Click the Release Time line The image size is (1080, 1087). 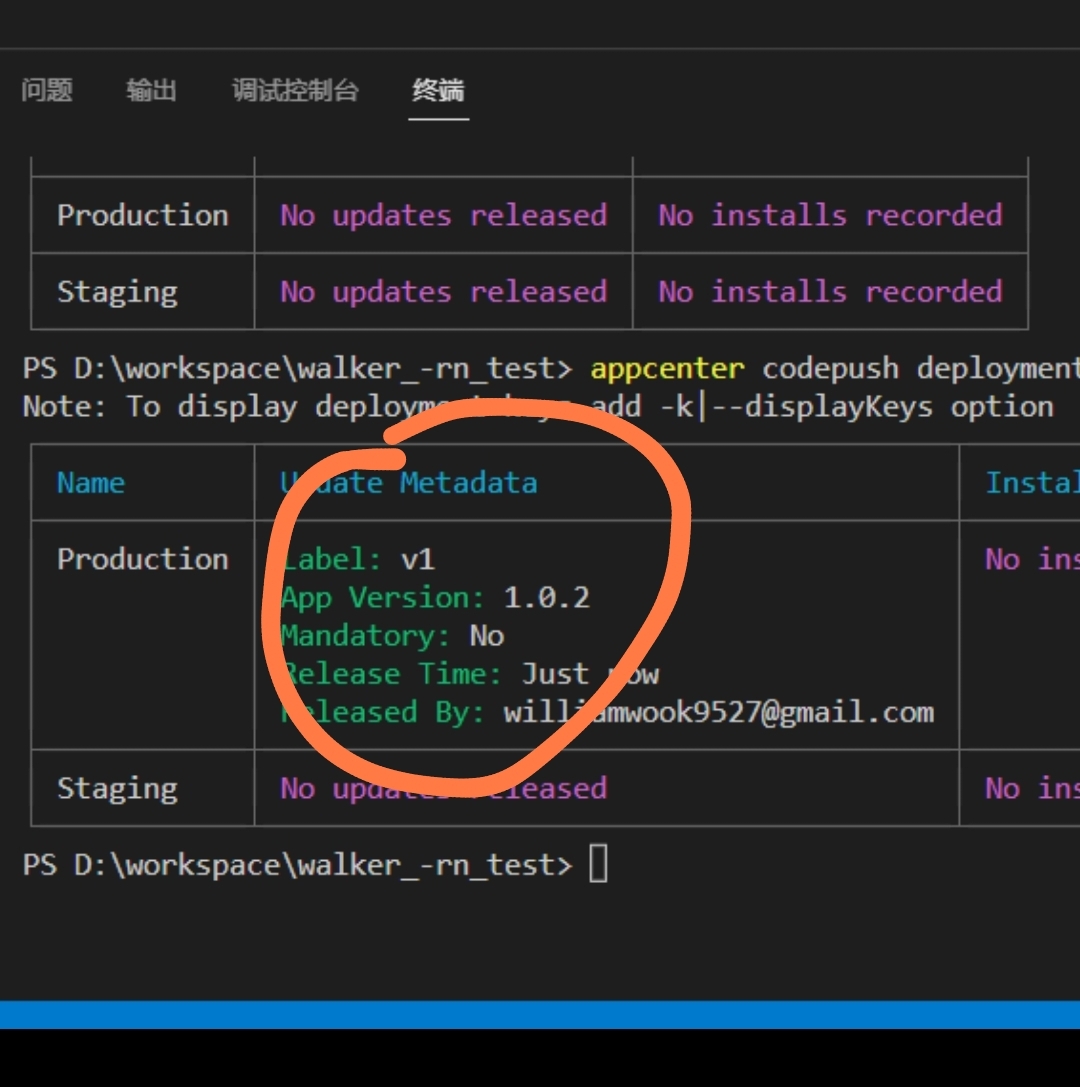point(470,674)
